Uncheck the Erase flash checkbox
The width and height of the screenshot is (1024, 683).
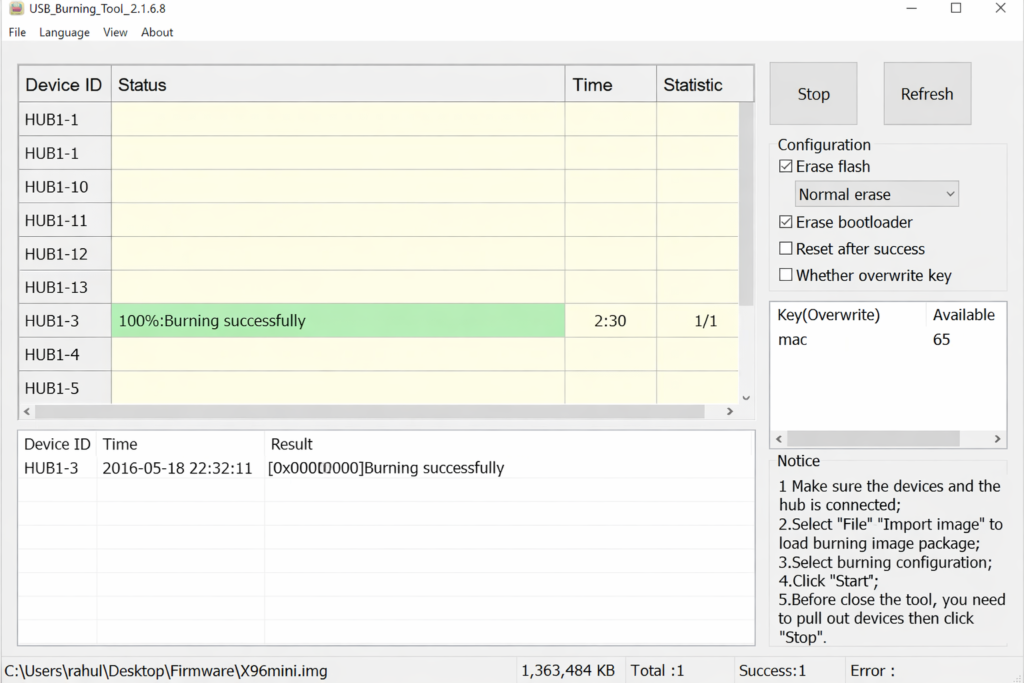coord(786,167)
